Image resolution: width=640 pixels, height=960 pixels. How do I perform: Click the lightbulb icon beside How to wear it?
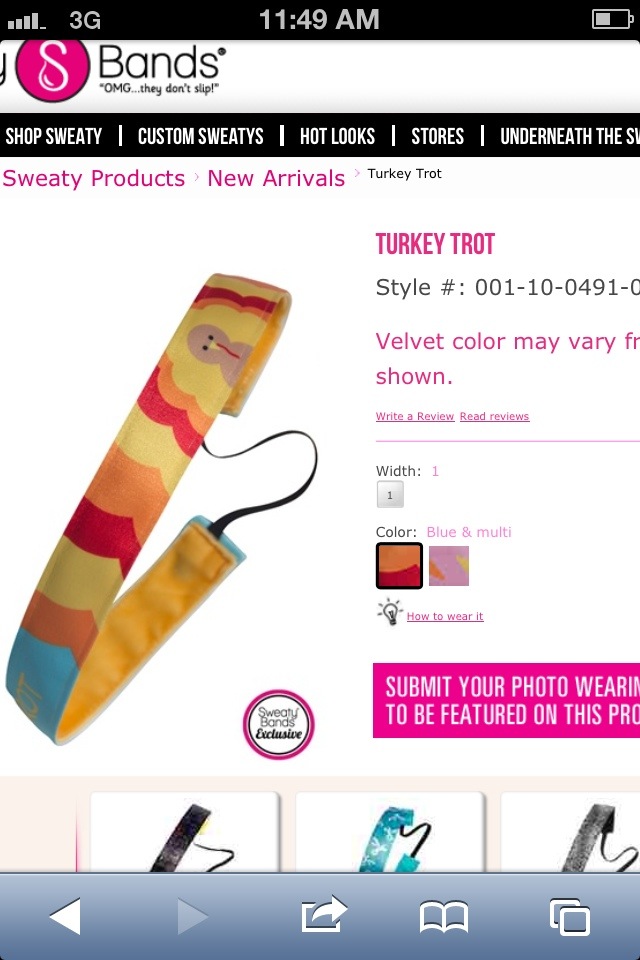click(390, 613)
